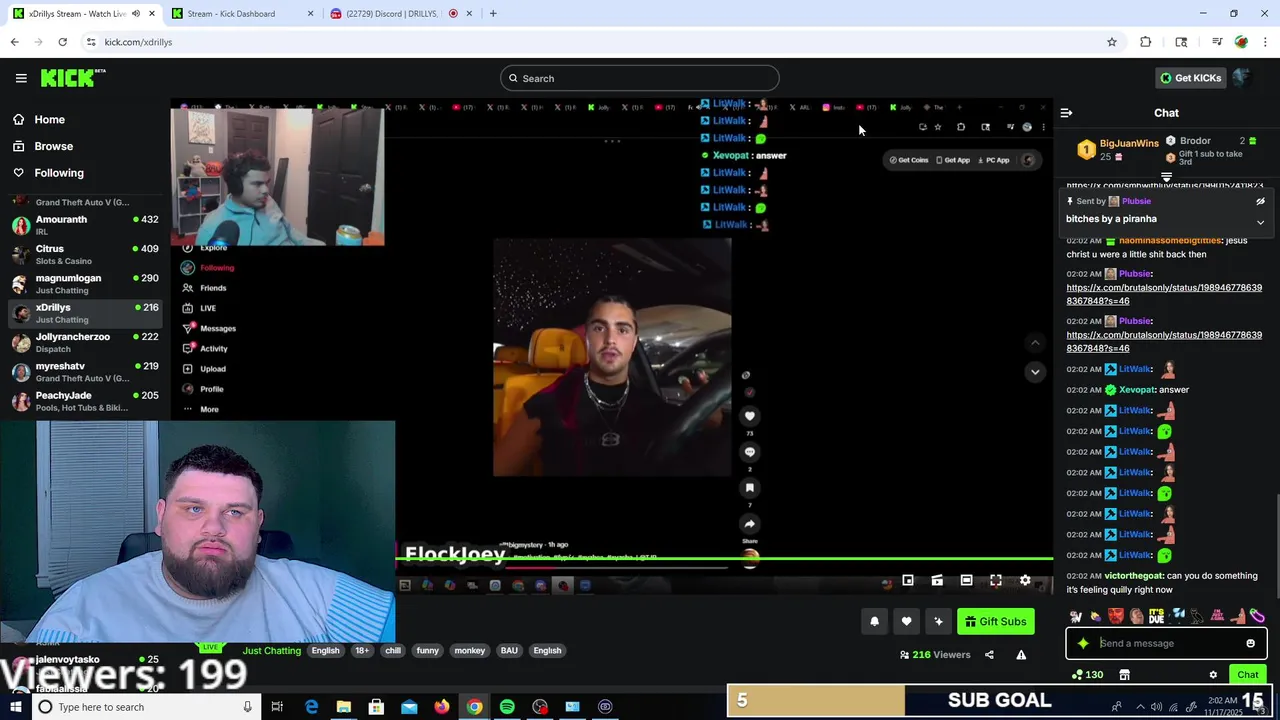Reload the page
Viewport: 1280px width, 720px height.
(62, 42)
